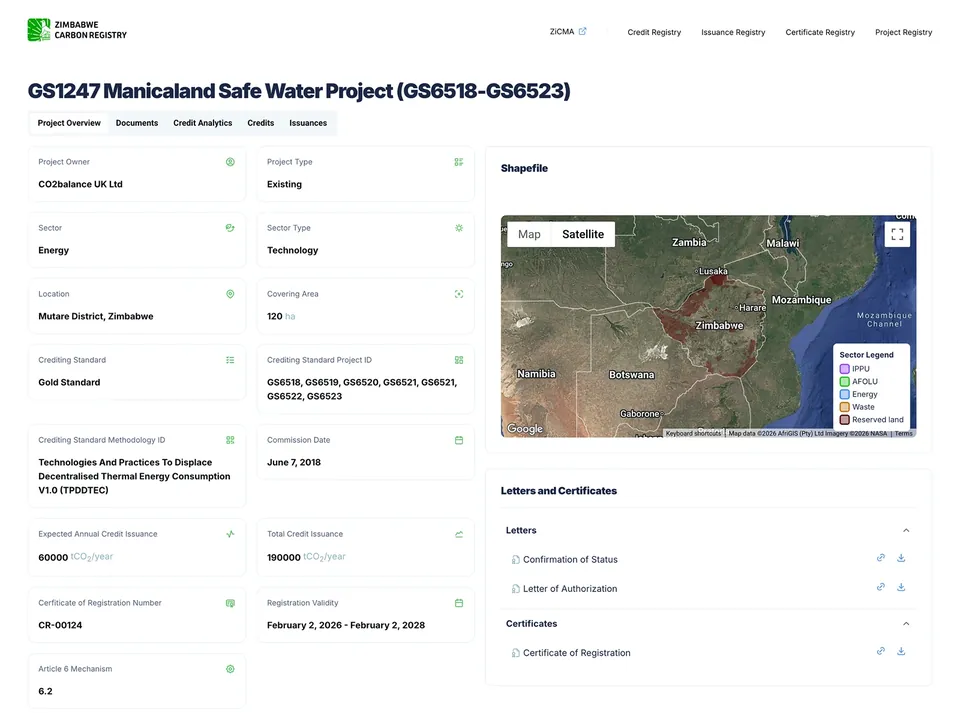This screenshot has width=960, height=727.
Task: Click the Confirmation of Status document icon
Action: coord(516,559)
